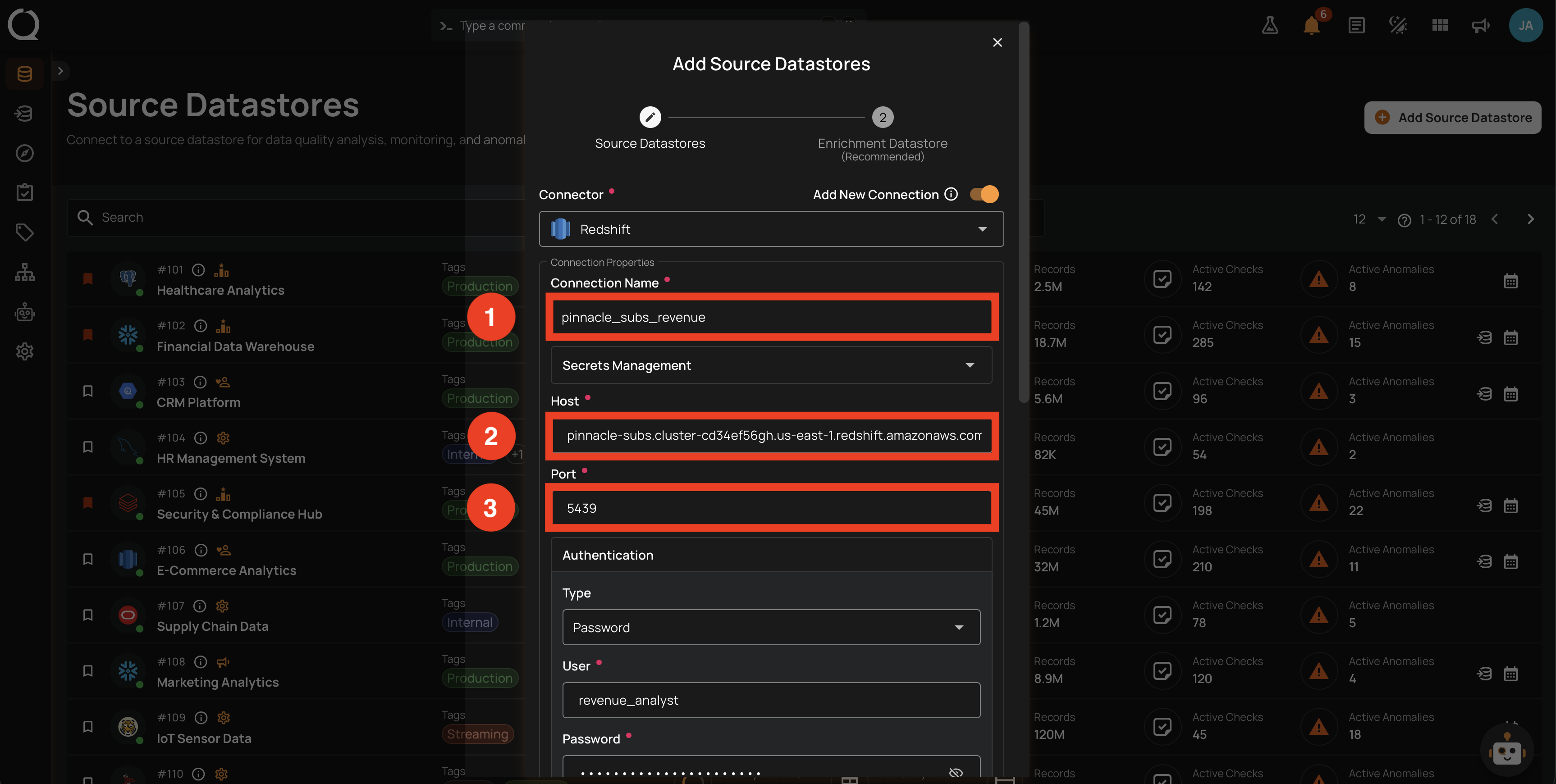Screen dimensions: 1556x784
Task: Open the chatbot assistant icon
Action: (1507, 750)
